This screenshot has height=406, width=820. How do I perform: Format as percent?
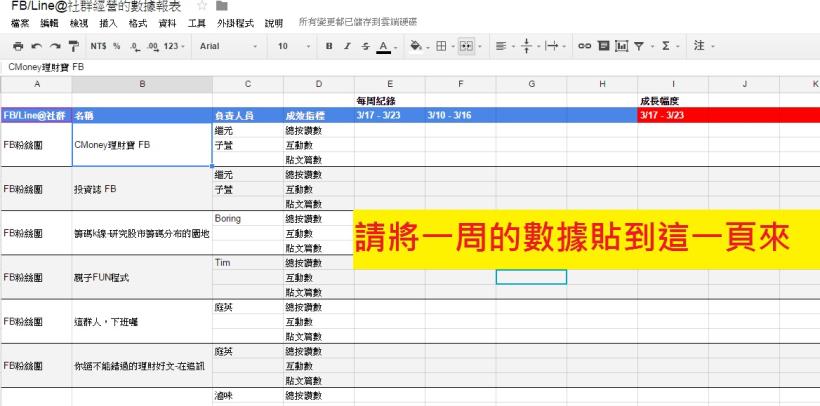point(117,46)
